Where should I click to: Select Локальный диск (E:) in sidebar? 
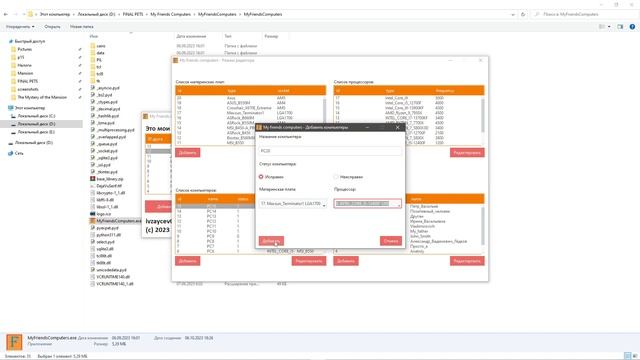tap(36, 132)
